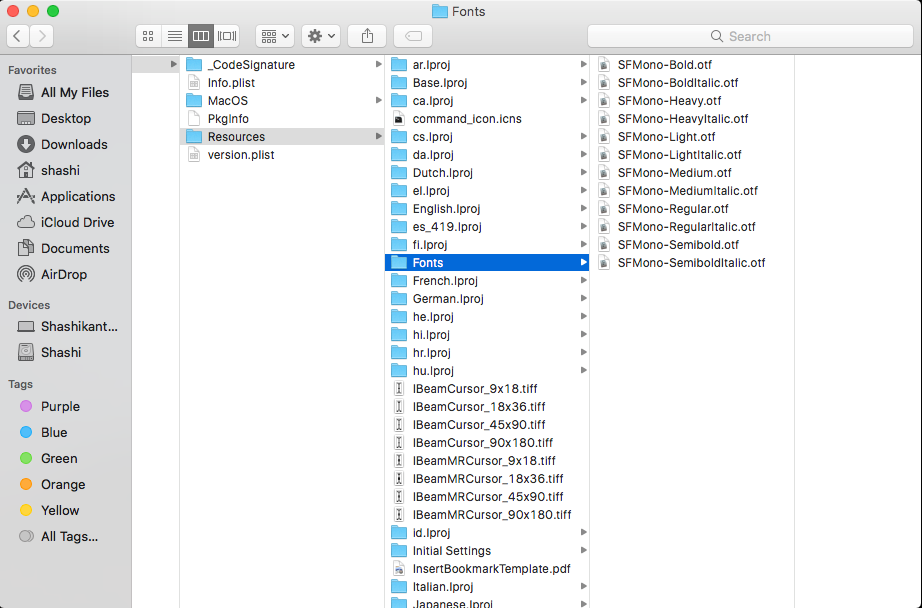The width and height of the screenshot is (922, 608).
Task: Expand arrow next to MacOS folder
Action: pos(379,101)
